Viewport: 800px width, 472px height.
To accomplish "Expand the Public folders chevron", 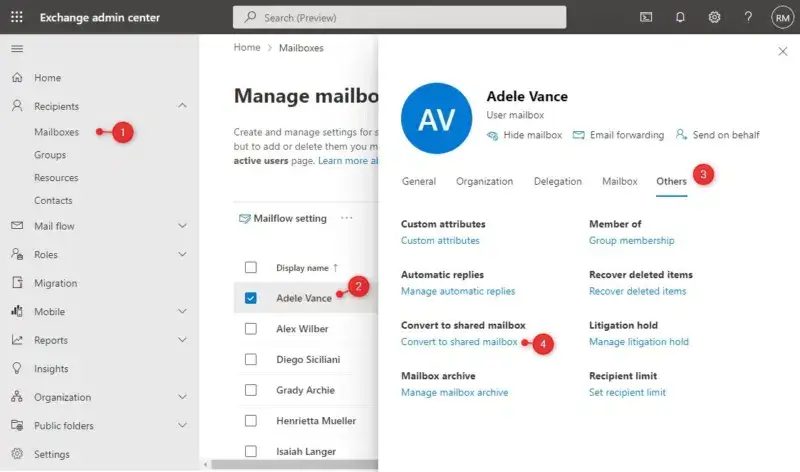I will pyautogui.click(x=182, y=426).
